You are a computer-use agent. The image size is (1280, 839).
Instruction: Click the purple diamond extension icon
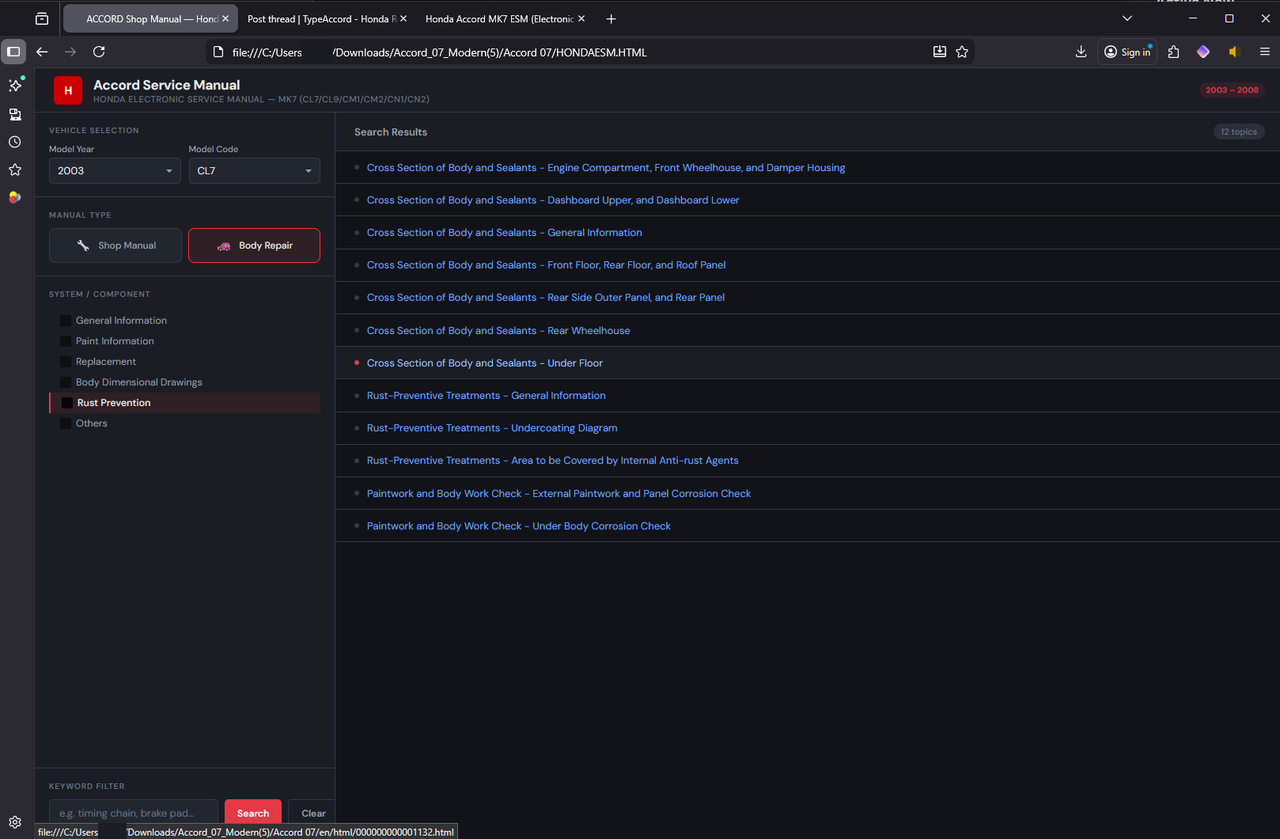pyautogui.click(x=1203, y=52)
